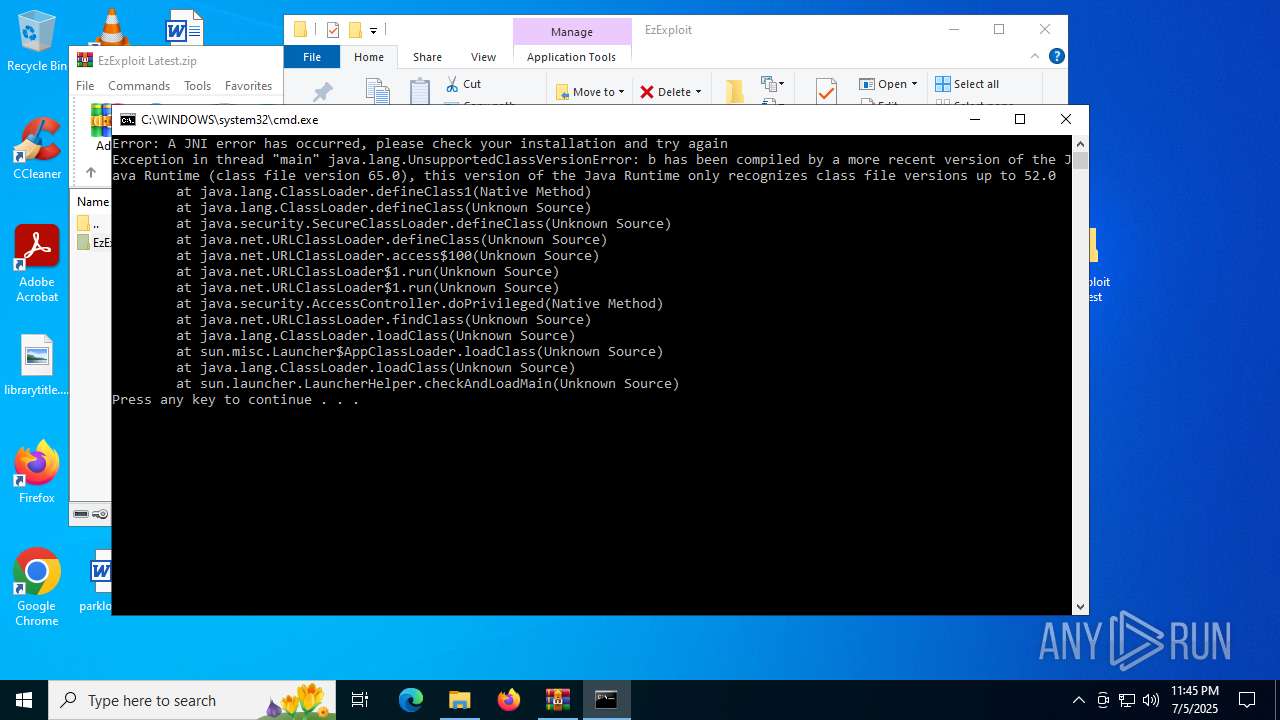Image resolution: width=1280 pixels, height=720 pixels.
Task: Switch to Command Prompt on the taskbar
Action: coord(606,700)
